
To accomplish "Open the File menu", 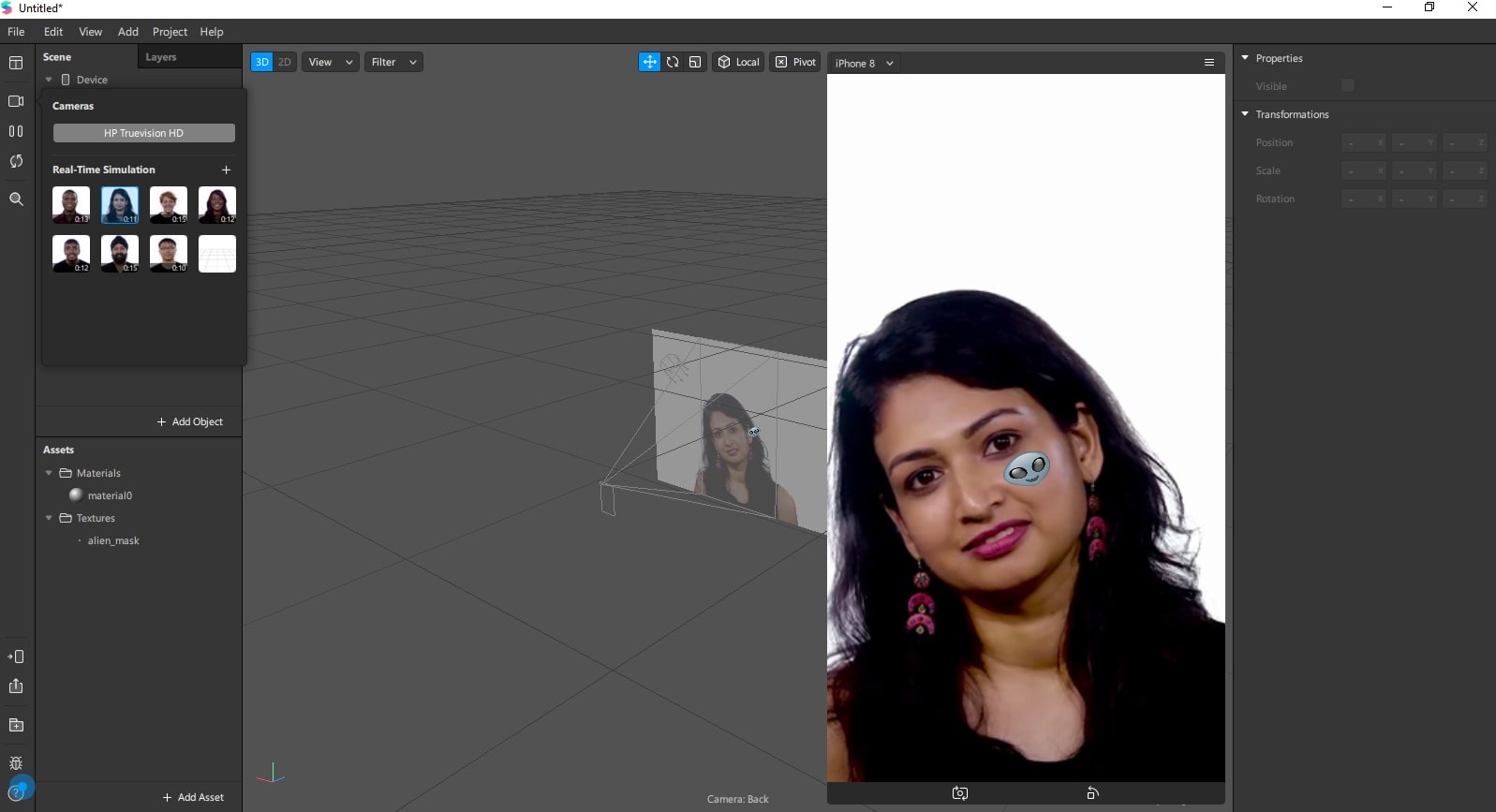I will [x=16, y=32].
